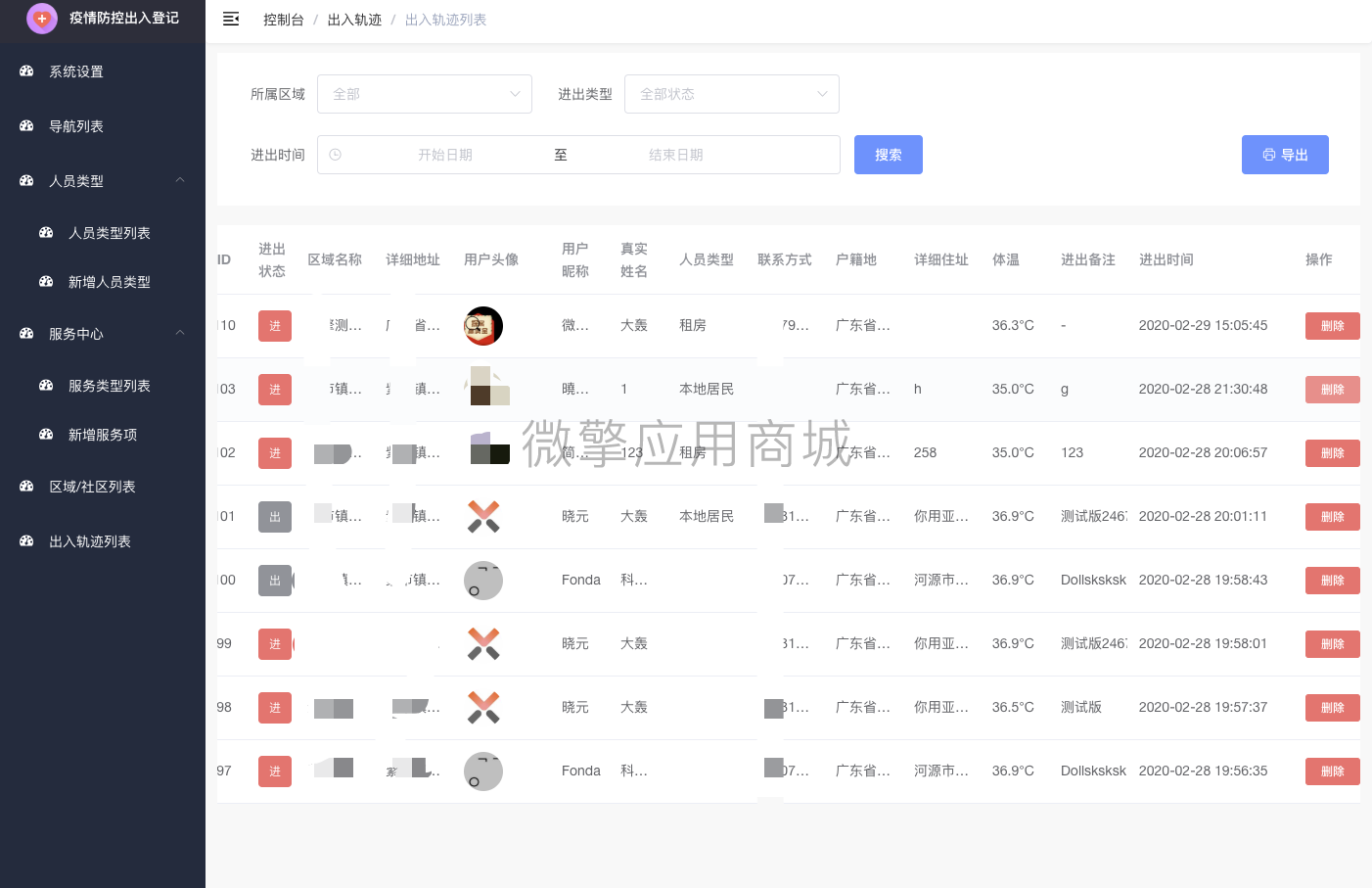Click the 进出时间 column header
Image resolution: width=1372 pixels, height=888 pixels.
(1166, 259)
